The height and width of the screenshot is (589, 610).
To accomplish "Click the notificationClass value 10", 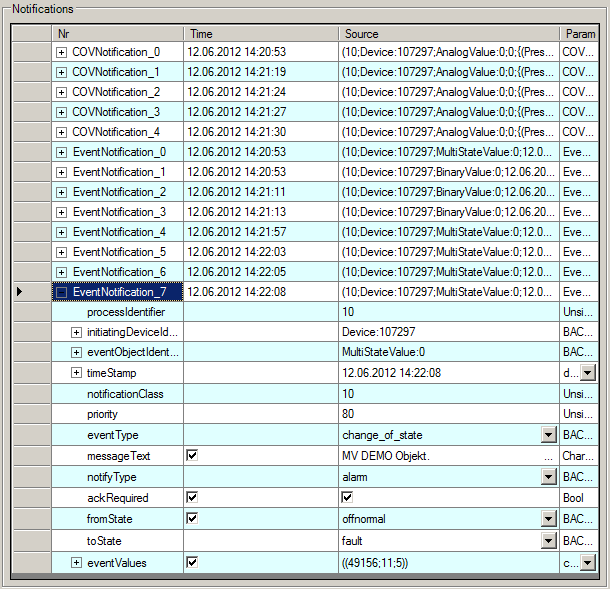I will coord(449,394).
